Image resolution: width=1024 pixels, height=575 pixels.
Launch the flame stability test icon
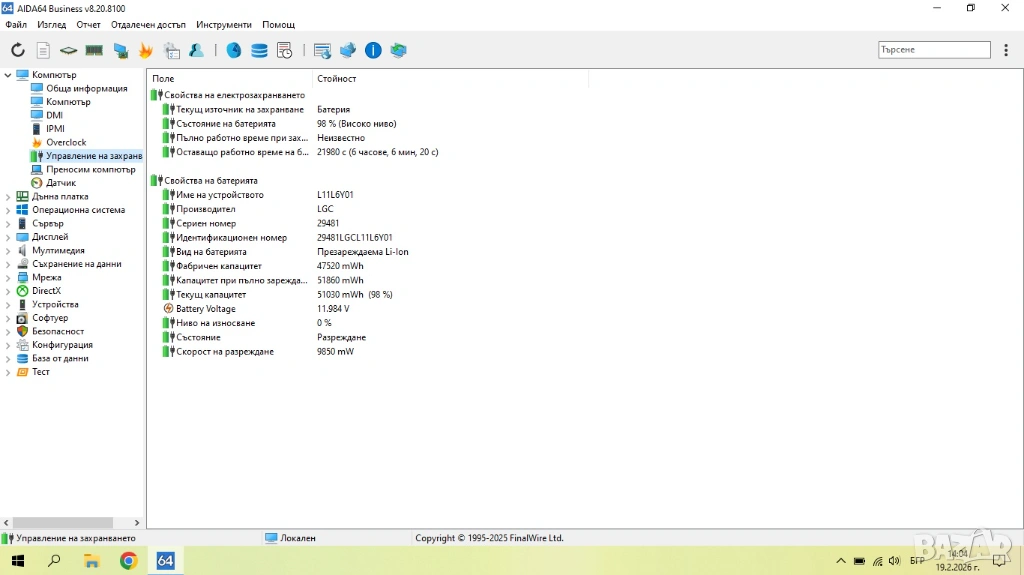[146, 50]
